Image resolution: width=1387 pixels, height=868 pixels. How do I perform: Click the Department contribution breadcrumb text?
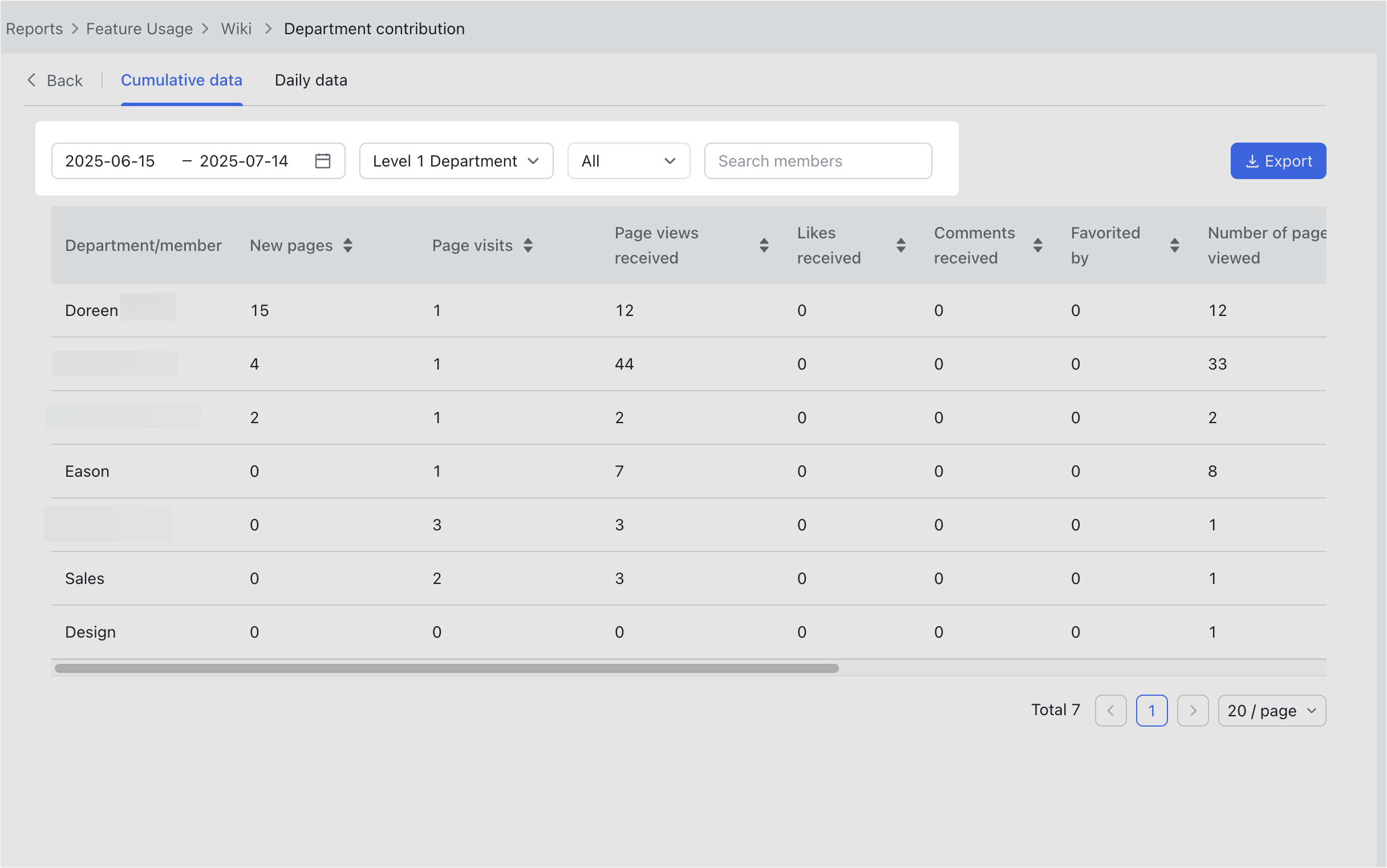tap(374, 29)
